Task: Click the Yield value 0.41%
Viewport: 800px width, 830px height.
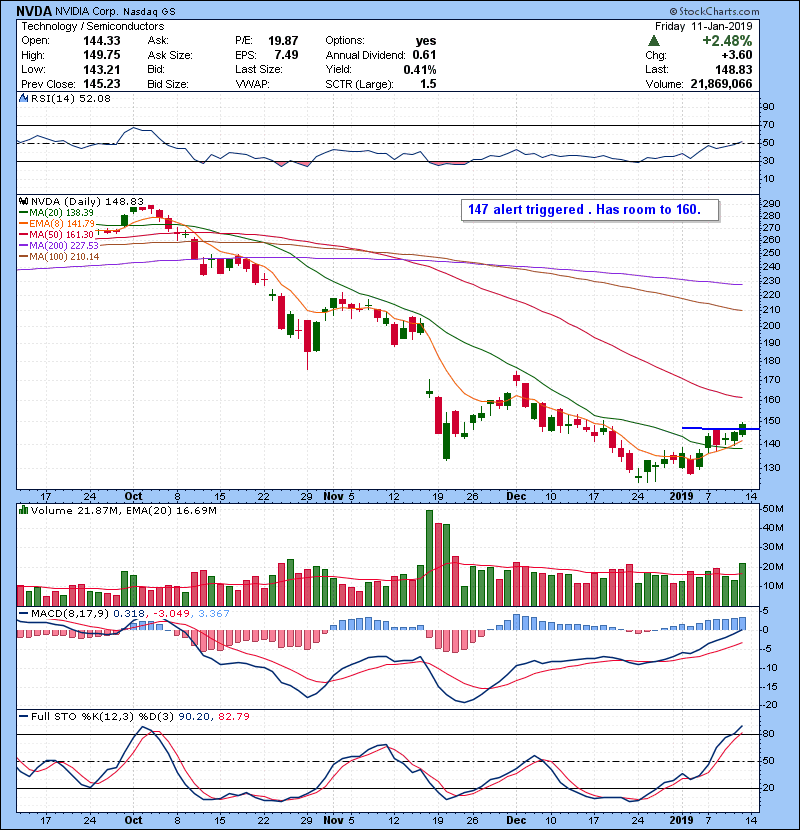Action: (x=420, y=69)
